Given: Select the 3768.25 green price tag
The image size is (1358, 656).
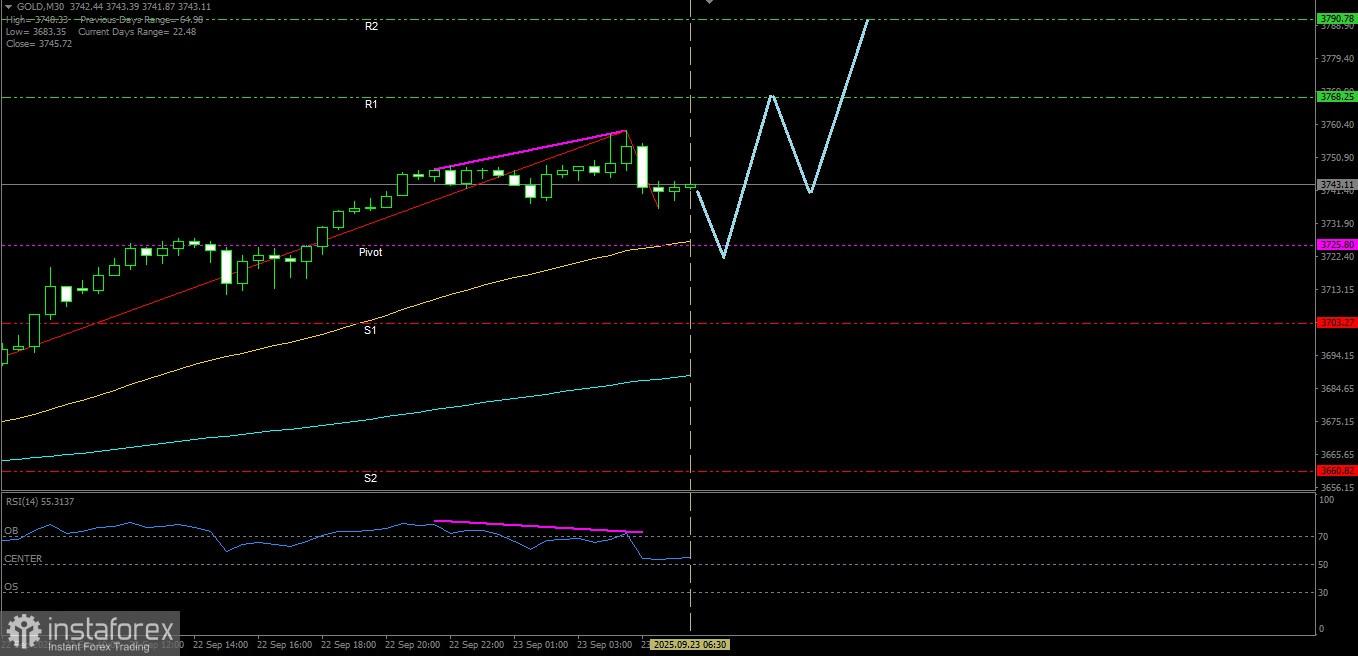Looking at the screenshot, I should 1337,97.
